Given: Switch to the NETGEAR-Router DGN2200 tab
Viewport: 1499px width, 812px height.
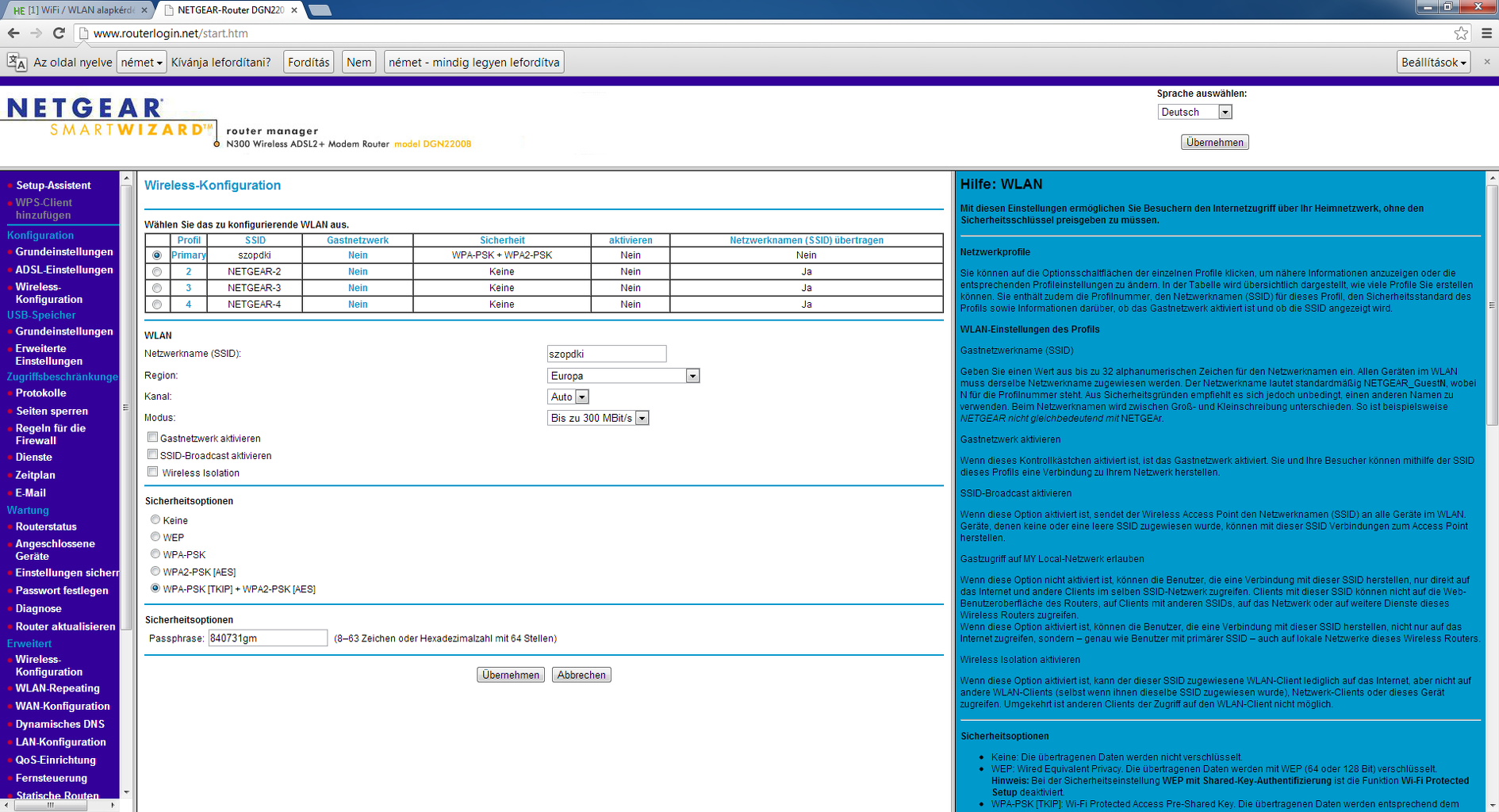Looking at the screenshot, I should click(229, 10).
